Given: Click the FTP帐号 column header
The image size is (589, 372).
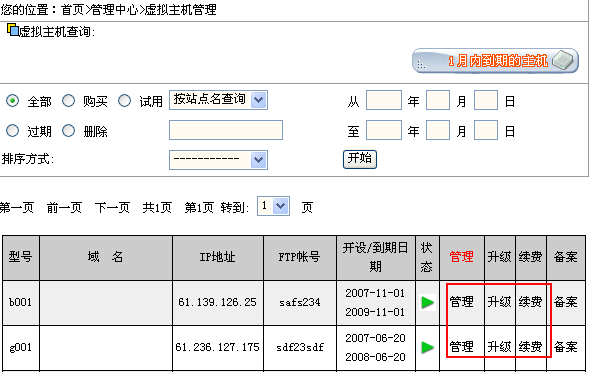Looking at the screenshot, I should click(299, 257).
